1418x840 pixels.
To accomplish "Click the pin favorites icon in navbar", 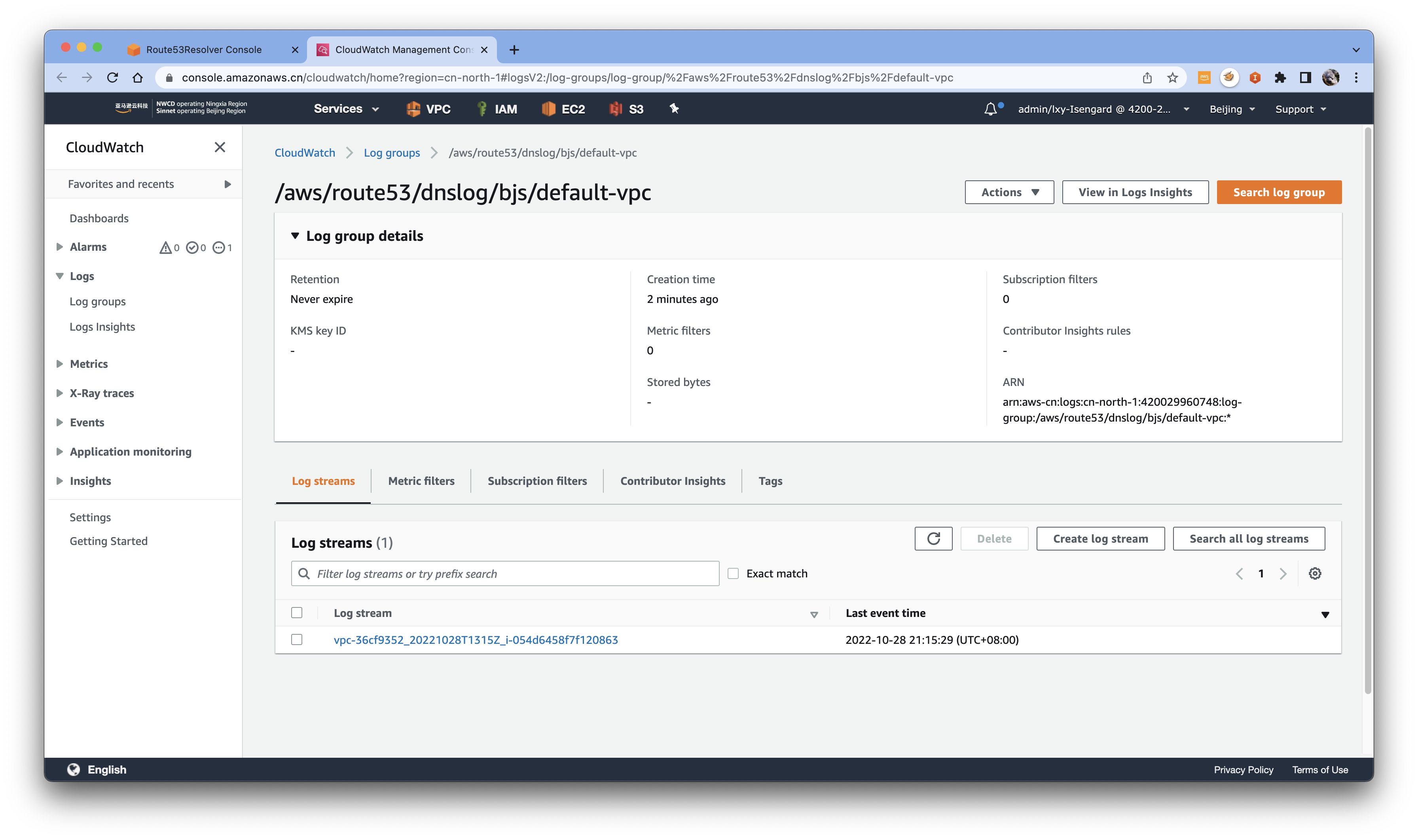I will coord(674,108).
